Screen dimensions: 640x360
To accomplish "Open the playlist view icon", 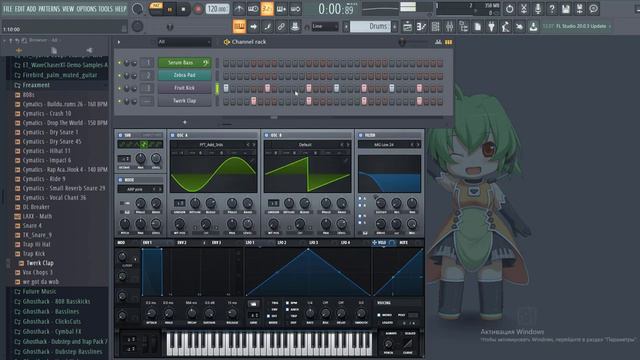I will 407,27.
